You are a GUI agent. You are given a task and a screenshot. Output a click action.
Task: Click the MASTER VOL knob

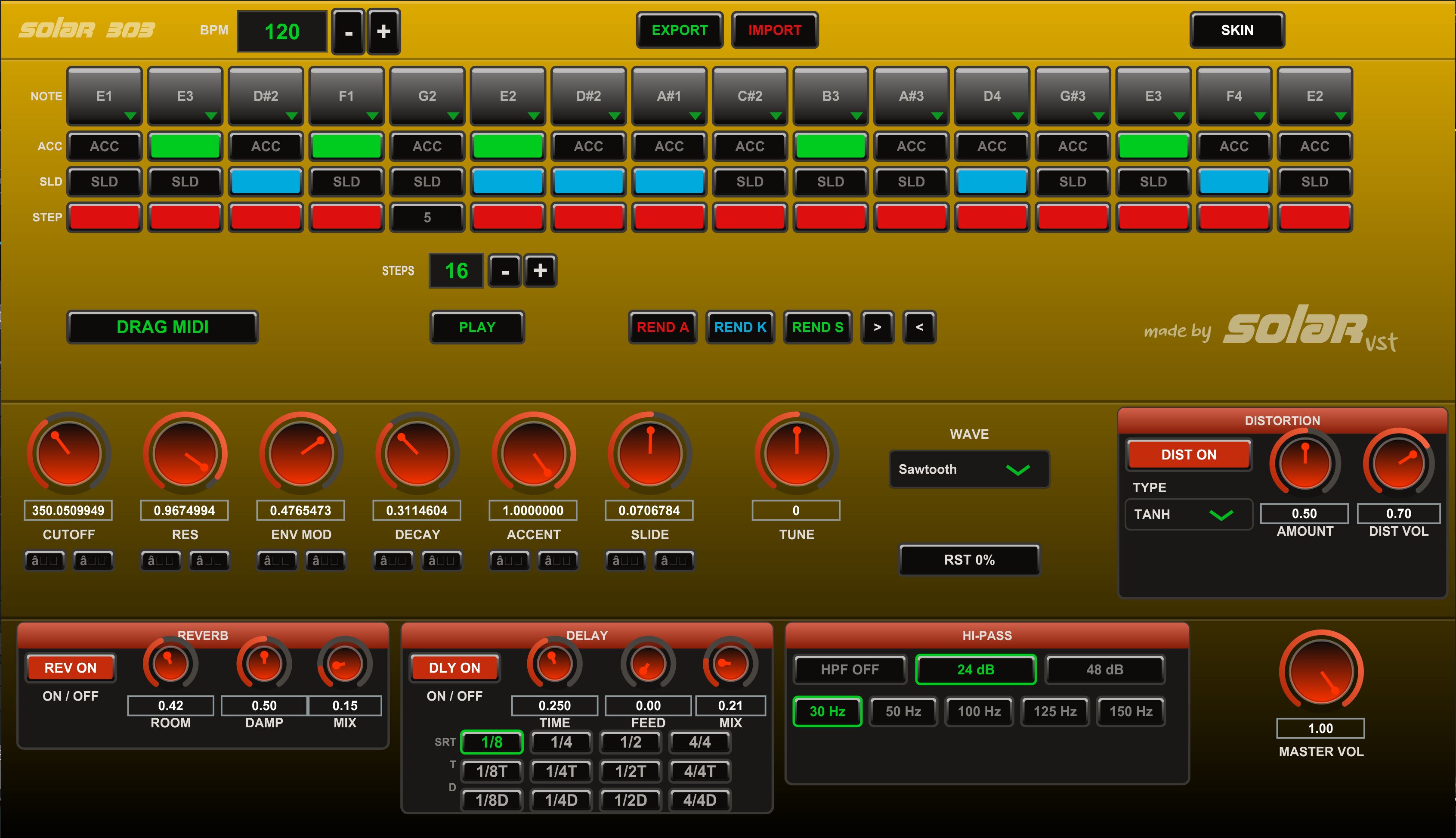1321,671
